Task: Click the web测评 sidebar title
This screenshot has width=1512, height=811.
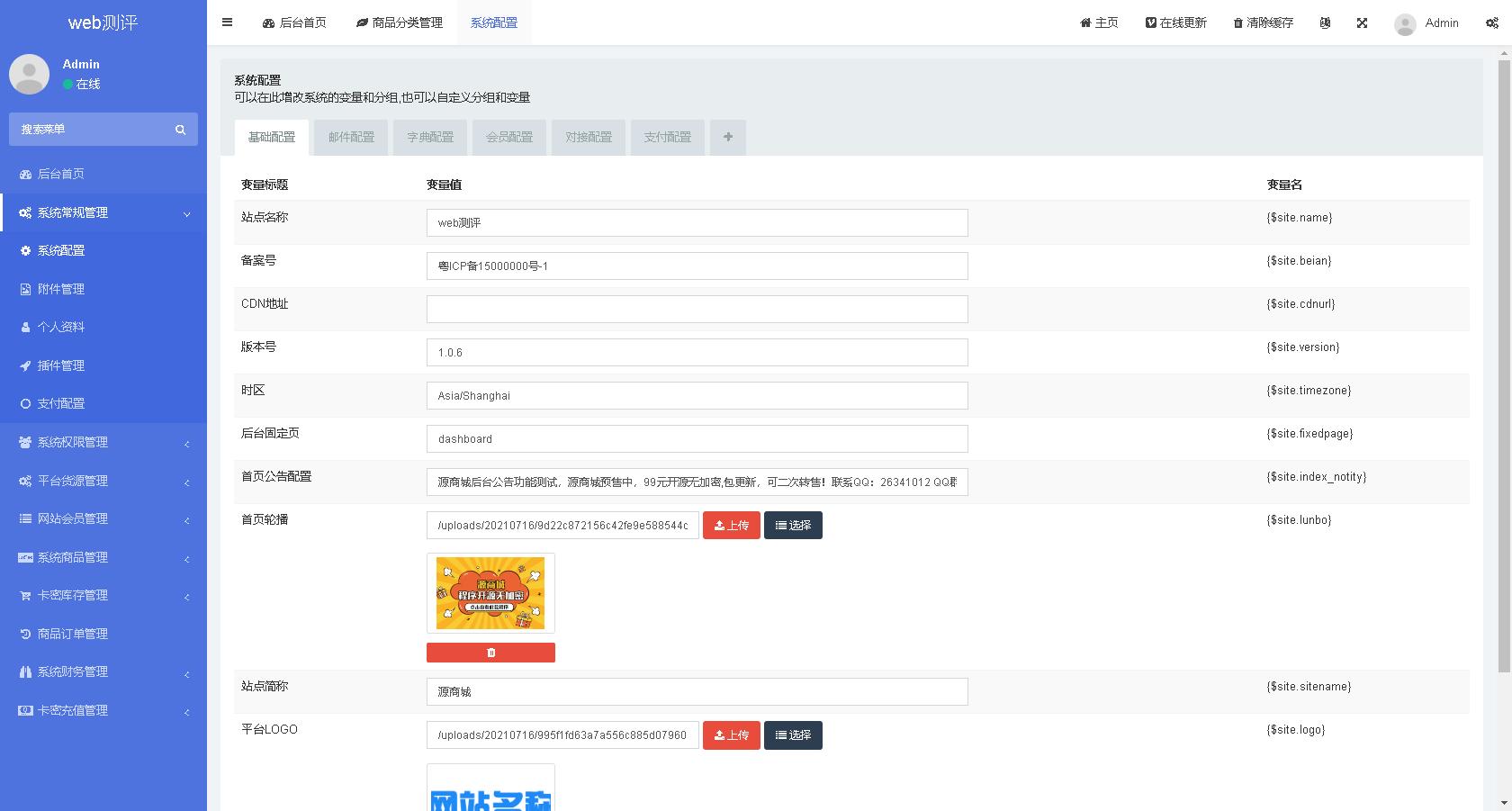Action: (x=103, y=23)
